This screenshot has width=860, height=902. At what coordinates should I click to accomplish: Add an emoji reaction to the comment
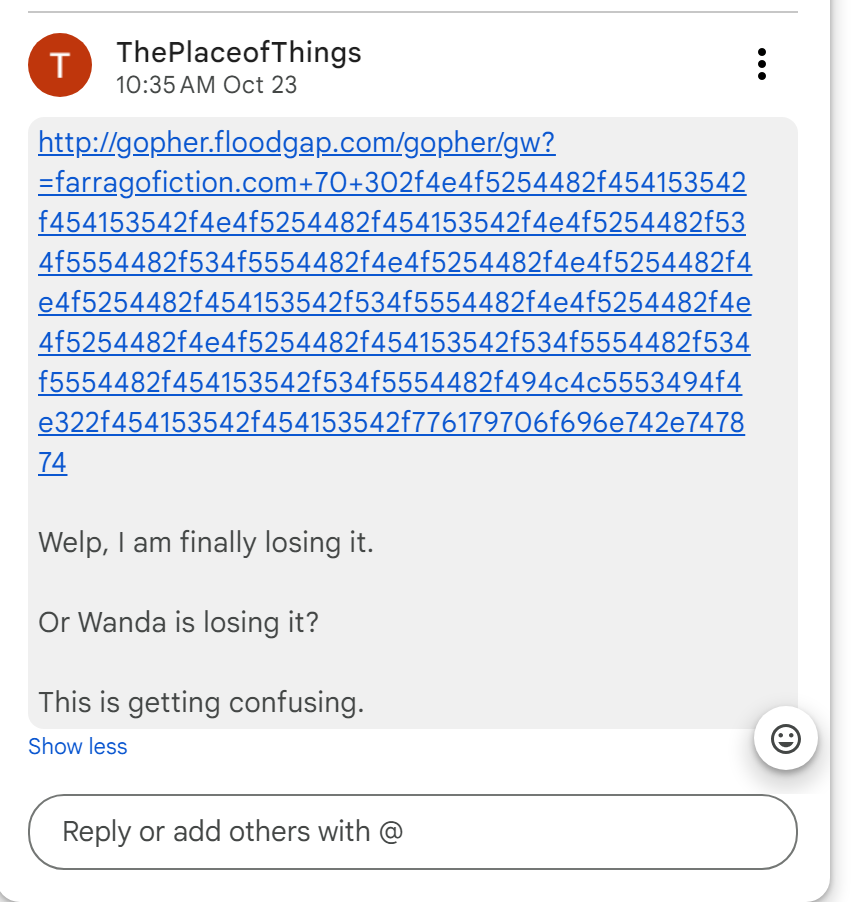pyautogui.click(x=786, y=739)
